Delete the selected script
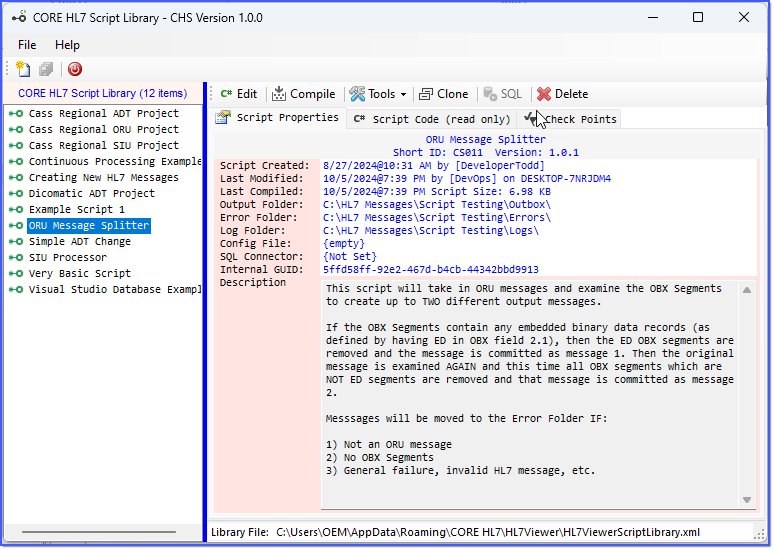The image size is (774, 550). click(x=563, y=94)
